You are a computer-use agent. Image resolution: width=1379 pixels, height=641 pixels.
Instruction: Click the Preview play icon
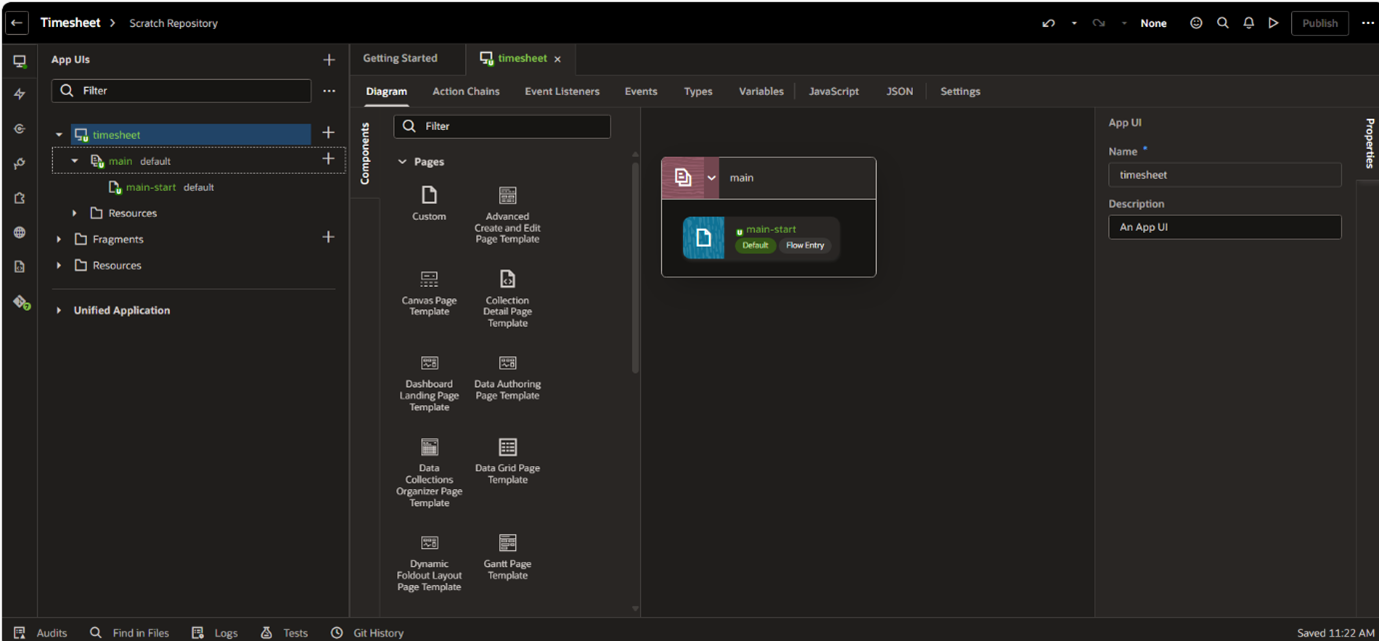pyautogui.click(x=1273, y=23)
